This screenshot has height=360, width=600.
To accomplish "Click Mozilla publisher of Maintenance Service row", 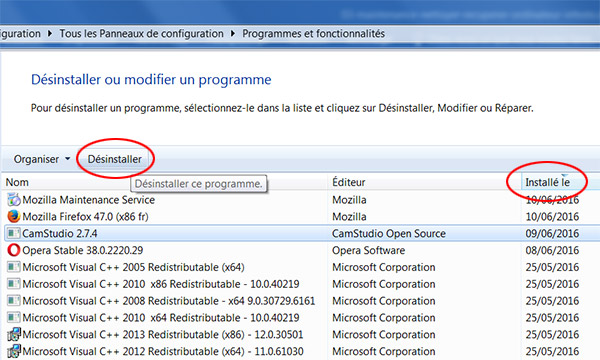I will tap(349, 200).
